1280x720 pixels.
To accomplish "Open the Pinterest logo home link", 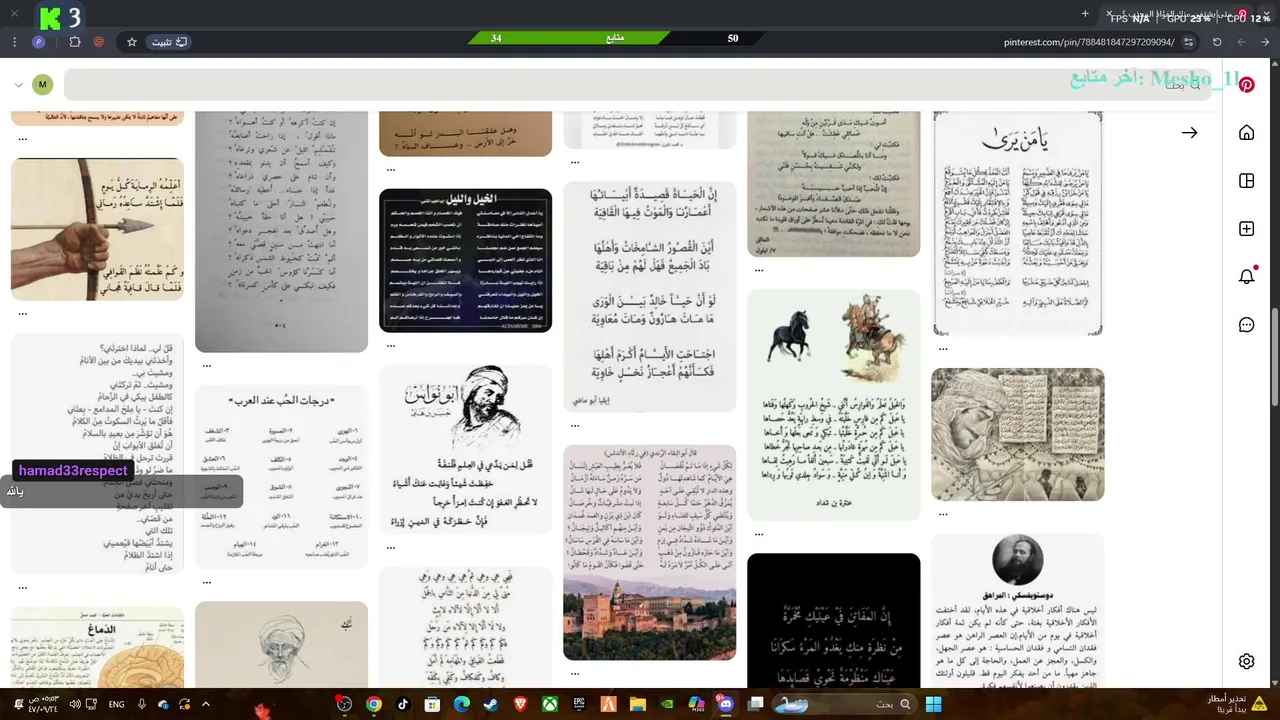I will (1246, 85).
